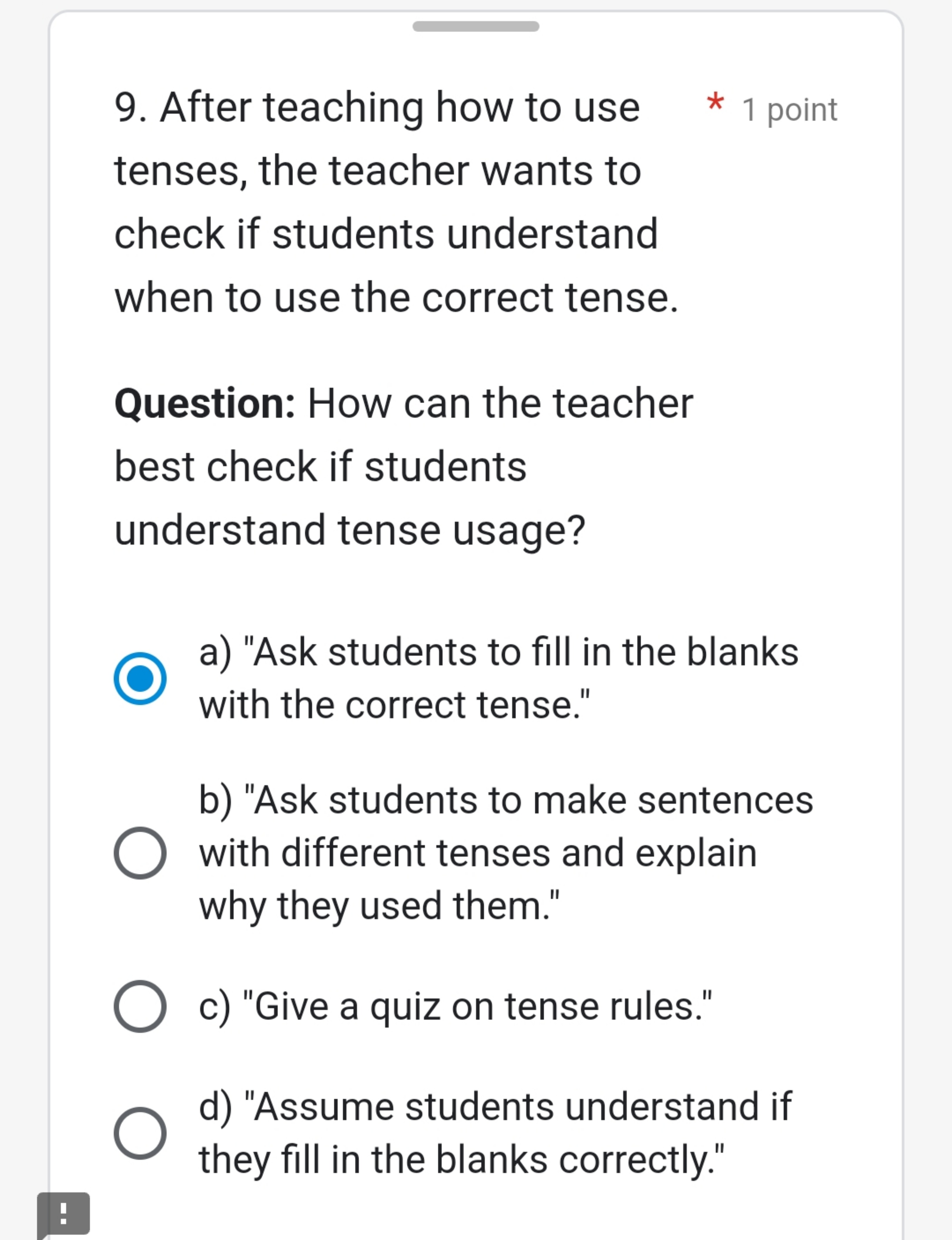Click the report problem exclamation icon

[x=63, y=1213]
